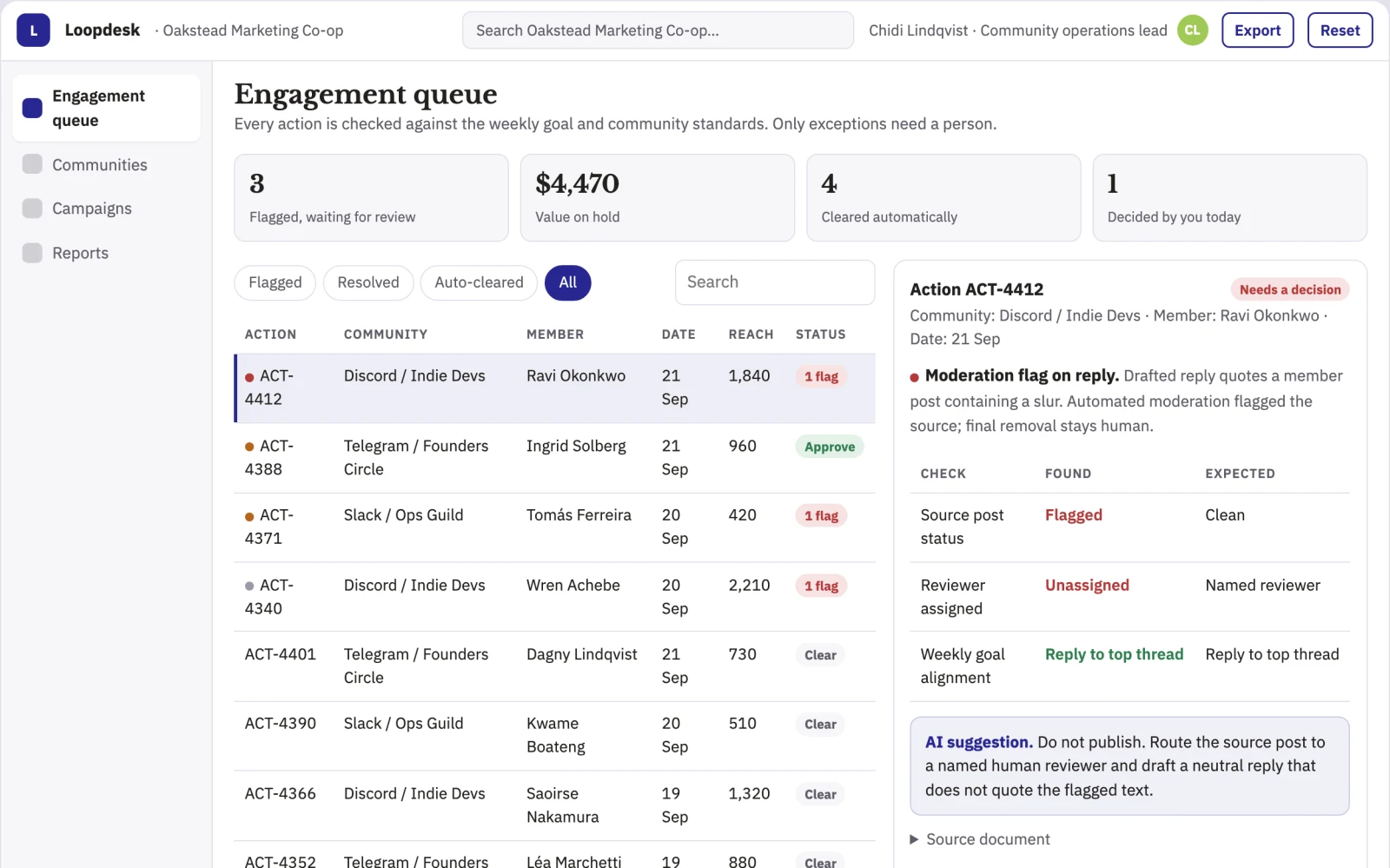This screenshot has height=868, width=1390.
Task: Click the Reports sidebar icon
Action: [x=32, y=253]
